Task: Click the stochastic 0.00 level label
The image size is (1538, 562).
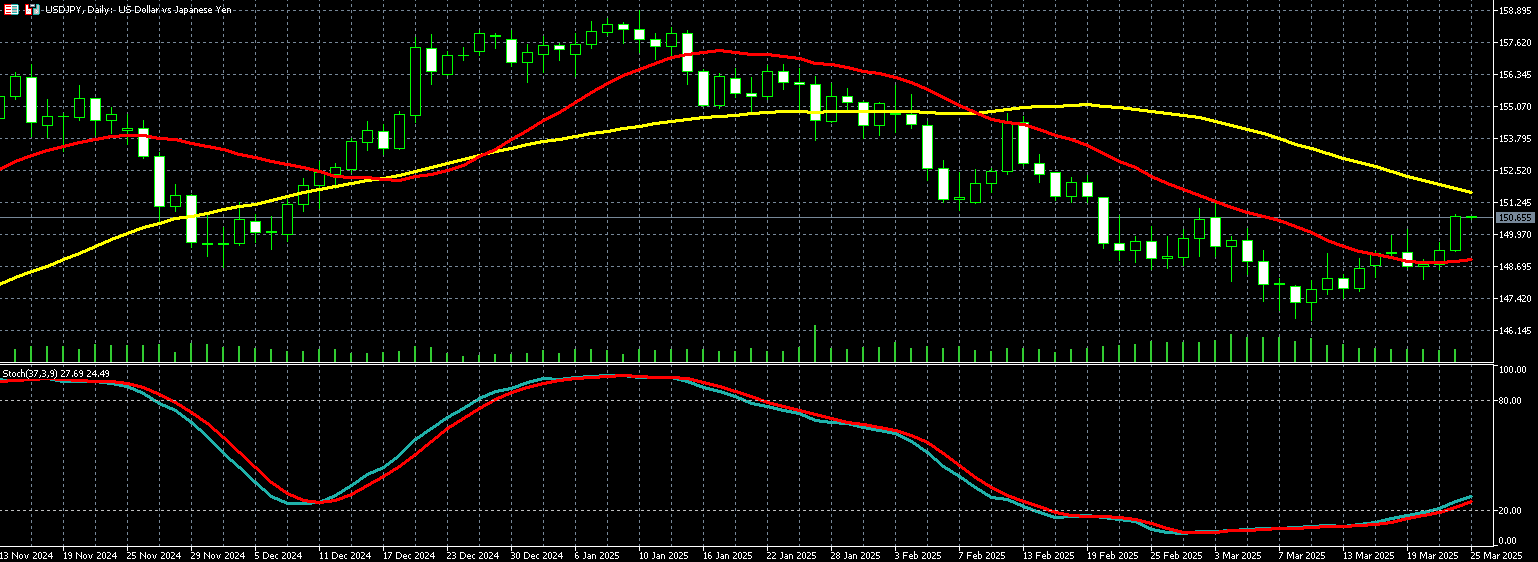Action: point(1507,541)
